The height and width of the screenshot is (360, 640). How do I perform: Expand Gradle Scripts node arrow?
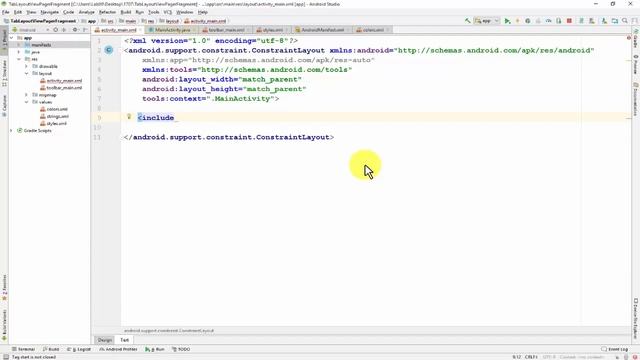point(11,131)
